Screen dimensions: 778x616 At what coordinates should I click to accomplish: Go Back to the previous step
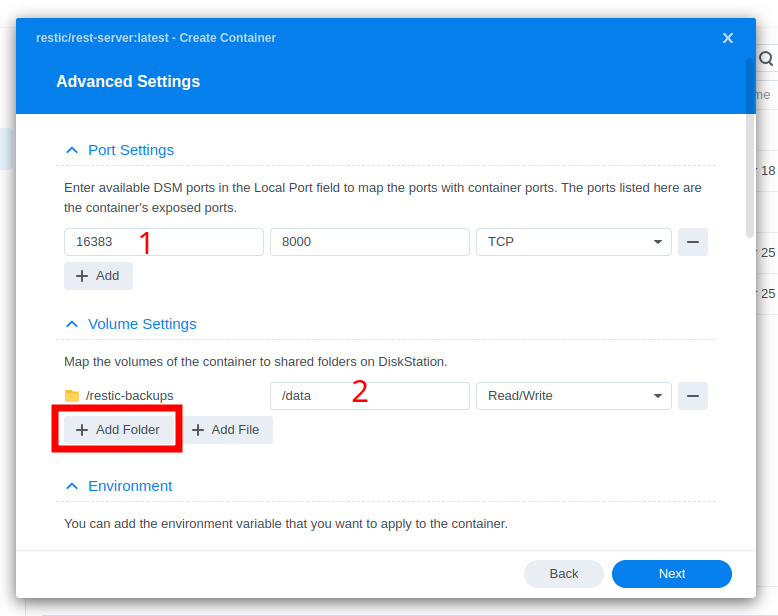pyautogui.click(x=564, y=574)
